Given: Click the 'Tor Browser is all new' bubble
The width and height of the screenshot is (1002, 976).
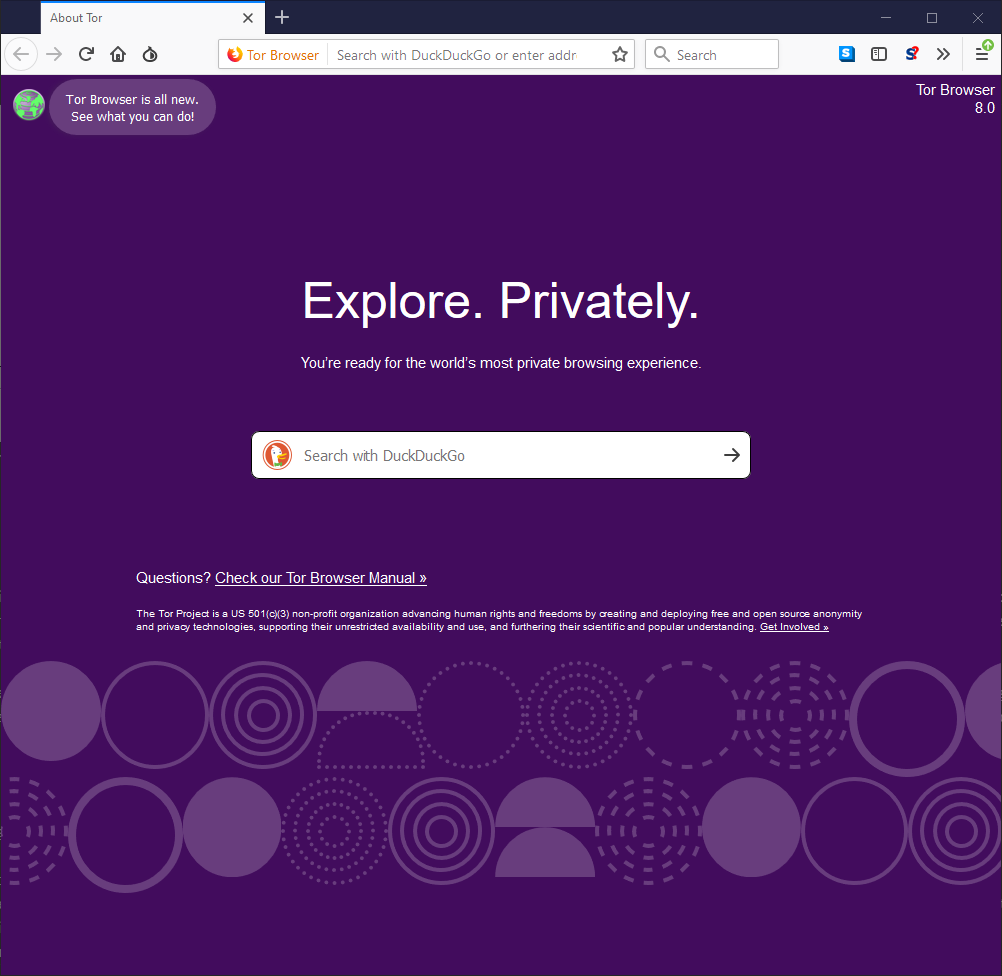Looking at the screenshot, I should pos(132,107).
